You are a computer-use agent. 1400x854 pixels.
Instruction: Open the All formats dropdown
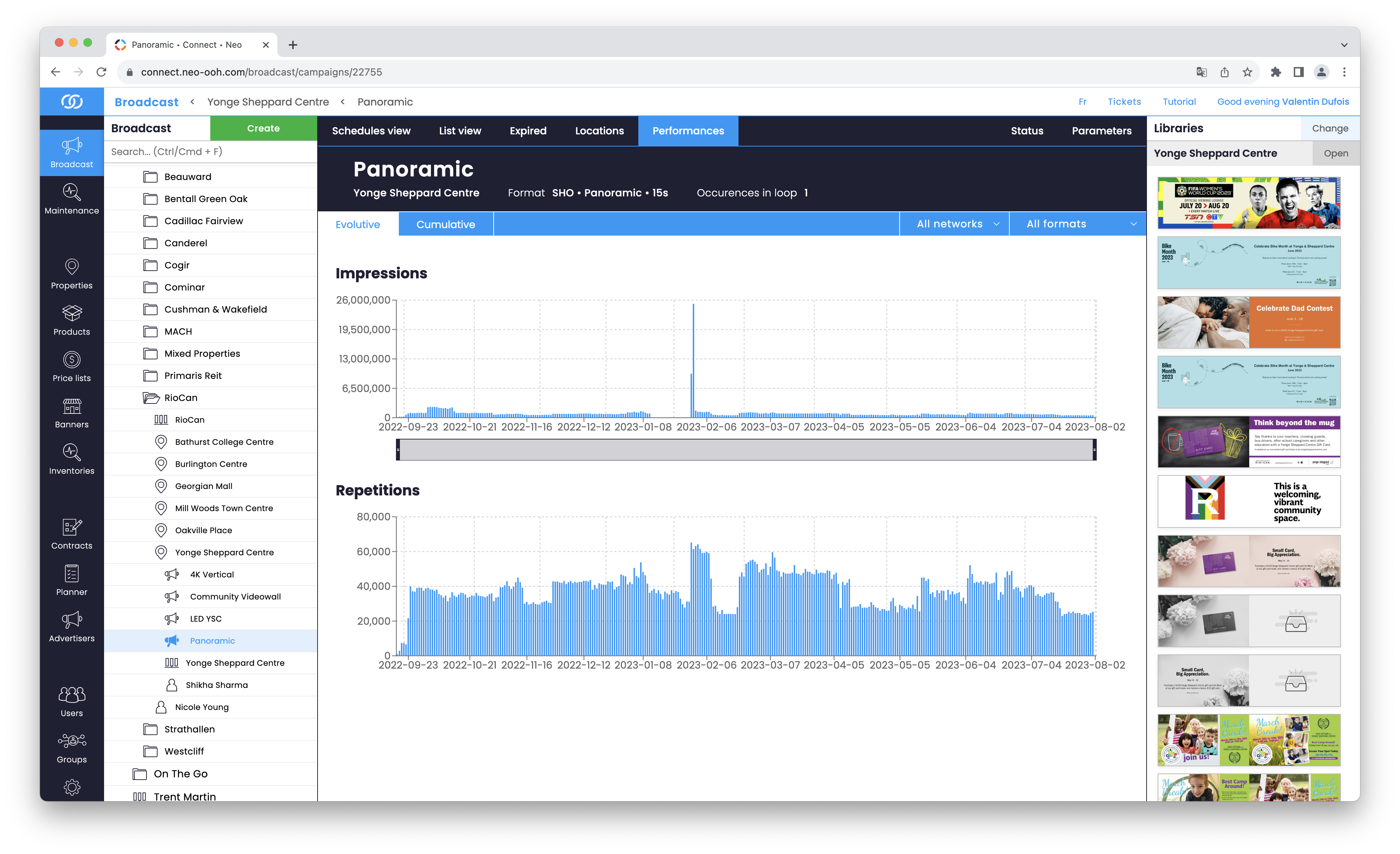pyautogui.click(x=1077, y=224)
